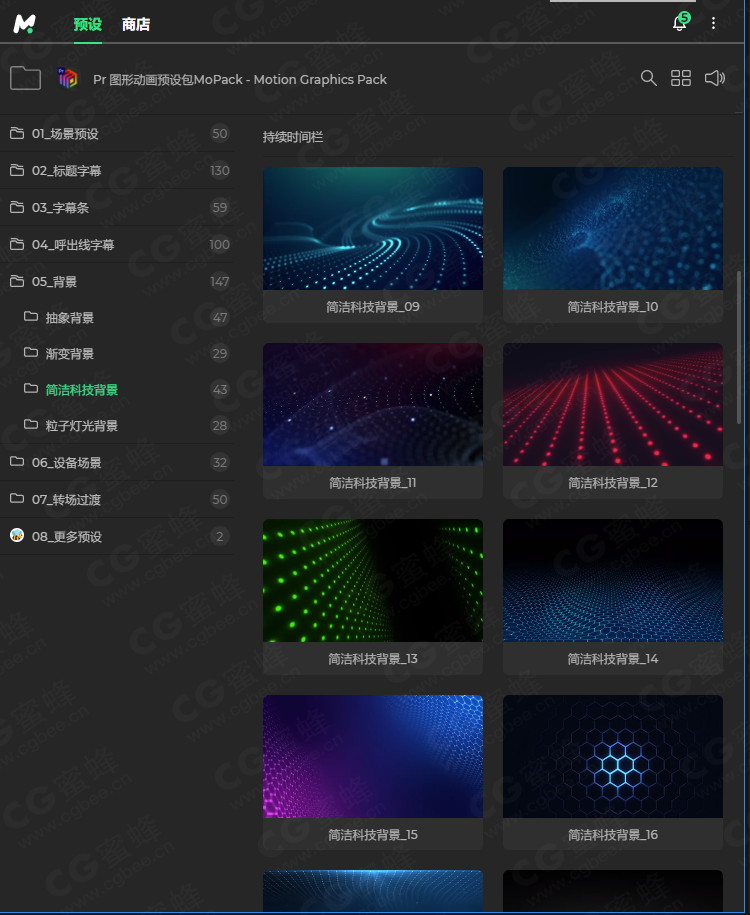Click the folder icon of 05_背景
The width and height of the screenshot is (750, 915).
coord(17,281)
